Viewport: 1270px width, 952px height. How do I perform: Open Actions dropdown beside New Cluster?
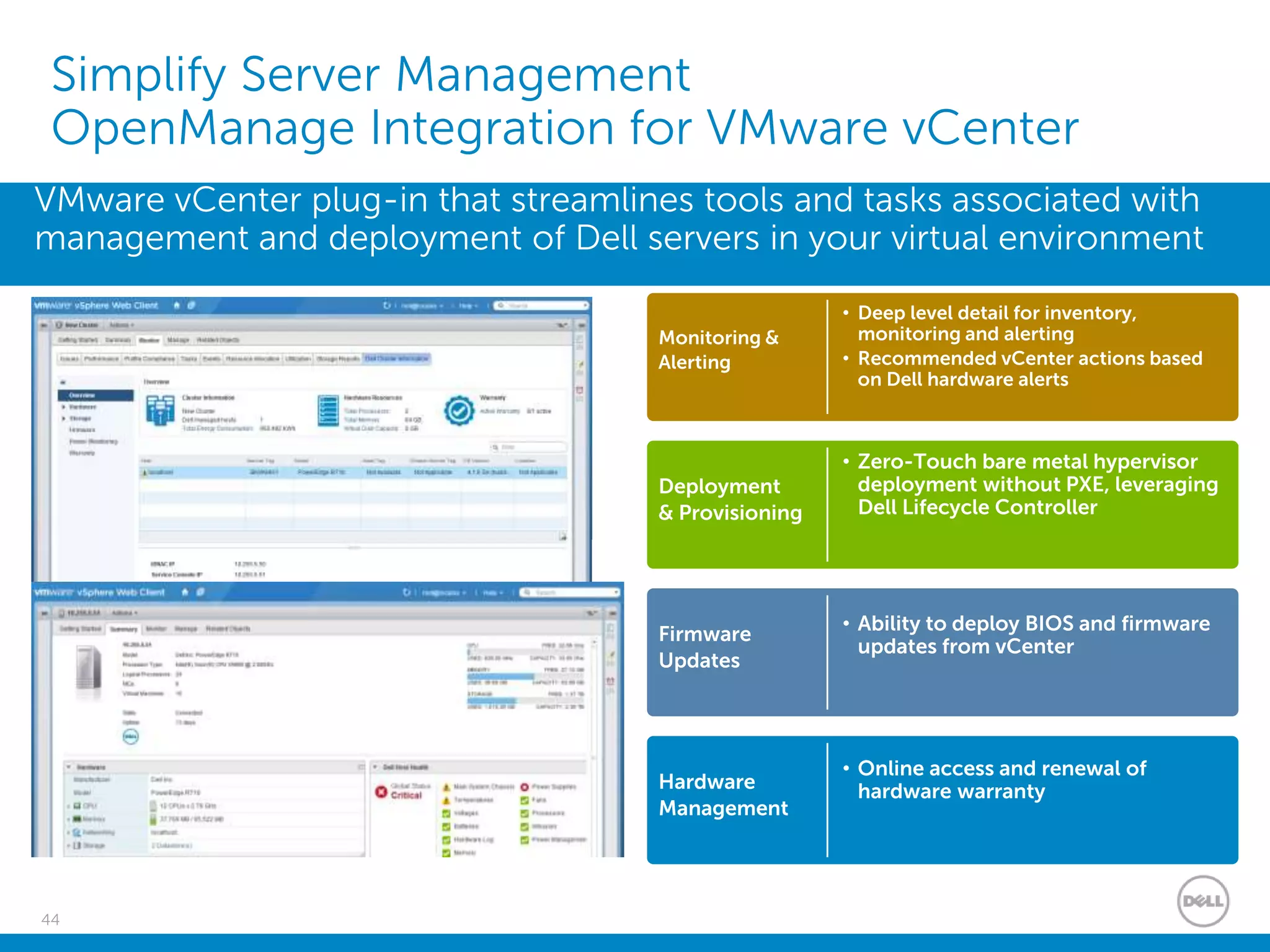(122, 325)
